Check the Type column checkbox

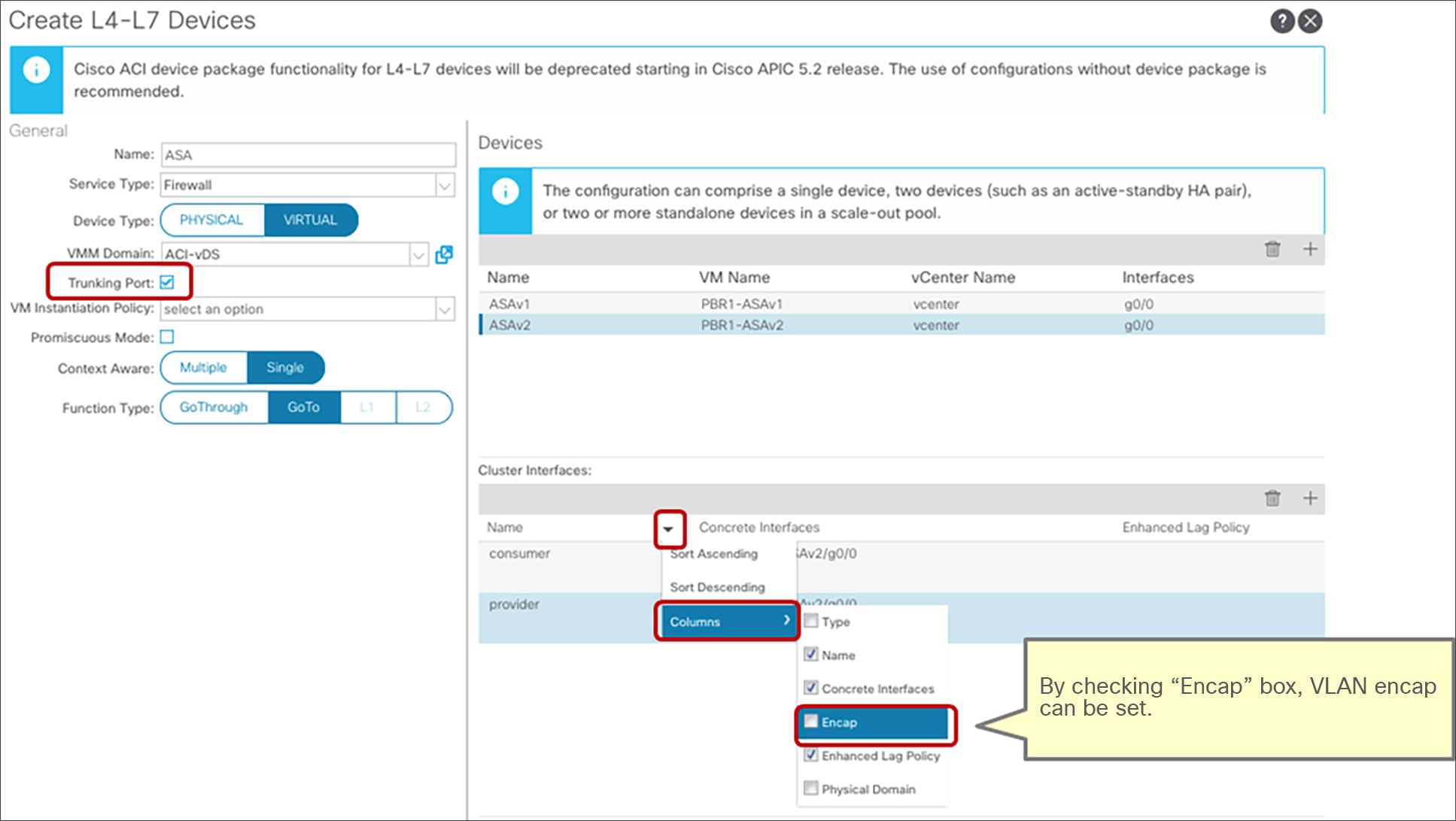(x=810, y=621)
